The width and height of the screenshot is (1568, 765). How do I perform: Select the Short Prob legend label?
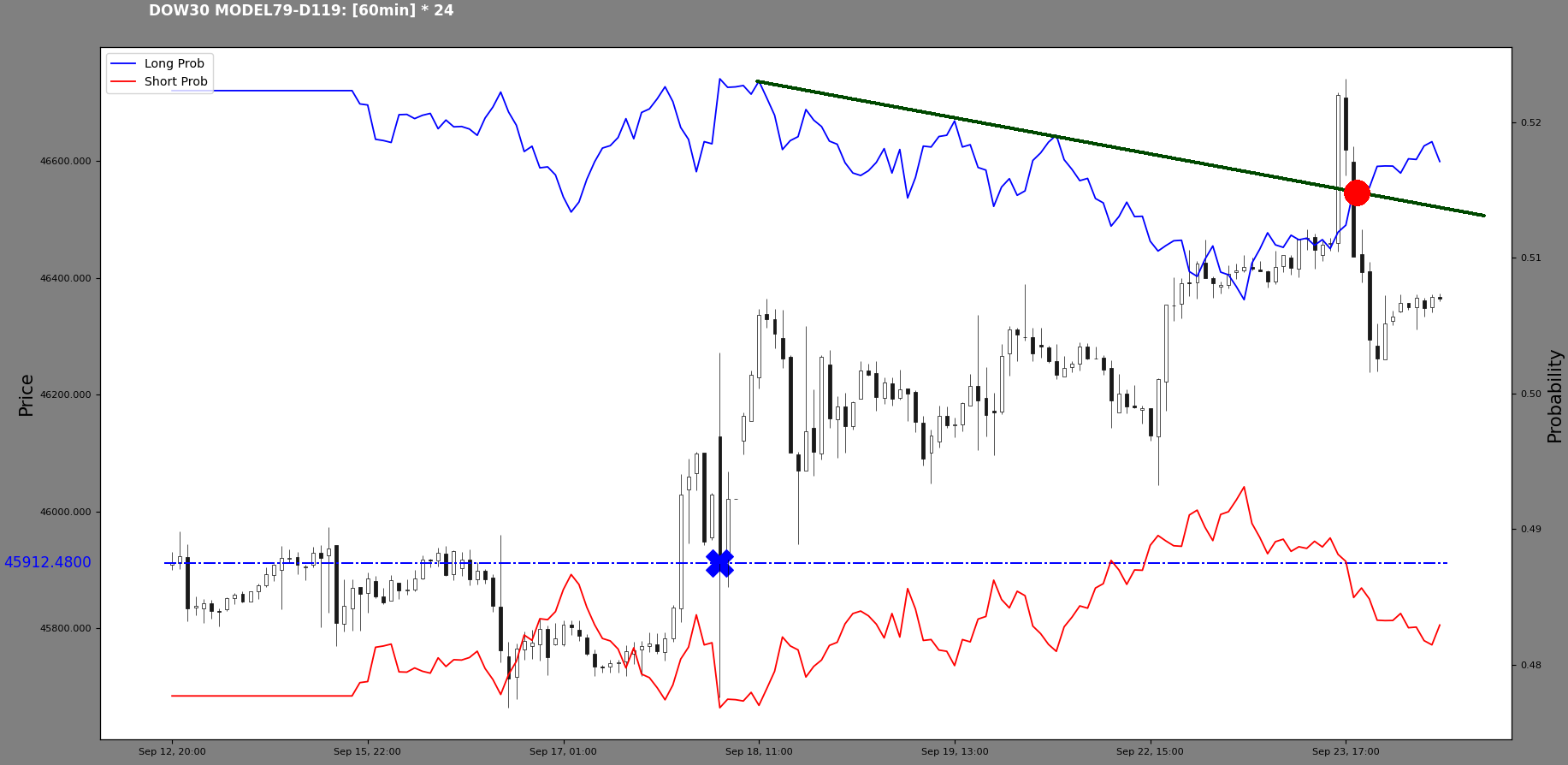point(175,82)
